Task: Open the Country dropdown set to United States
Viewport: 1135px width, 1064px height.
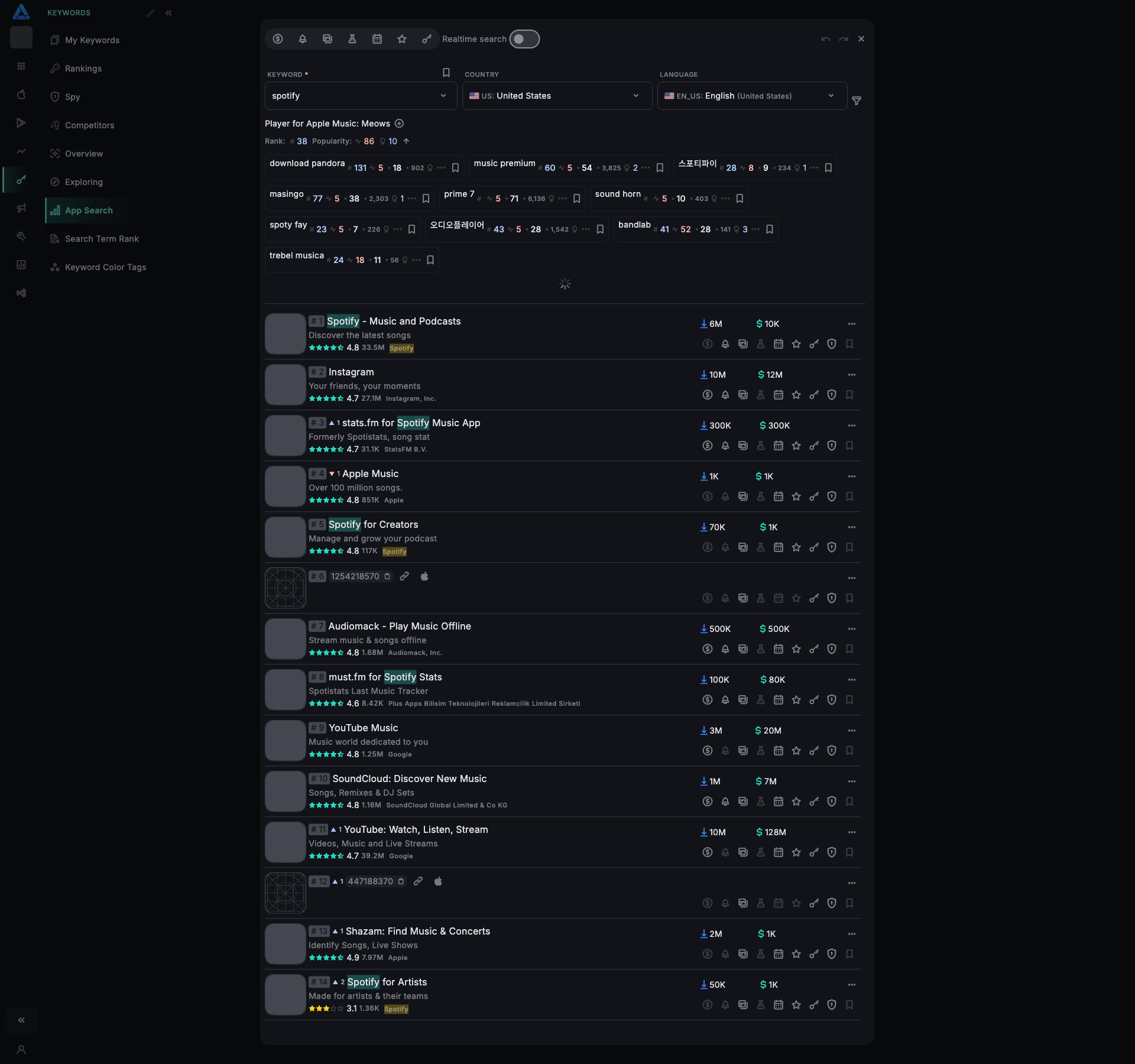Action: coord(557,96)
